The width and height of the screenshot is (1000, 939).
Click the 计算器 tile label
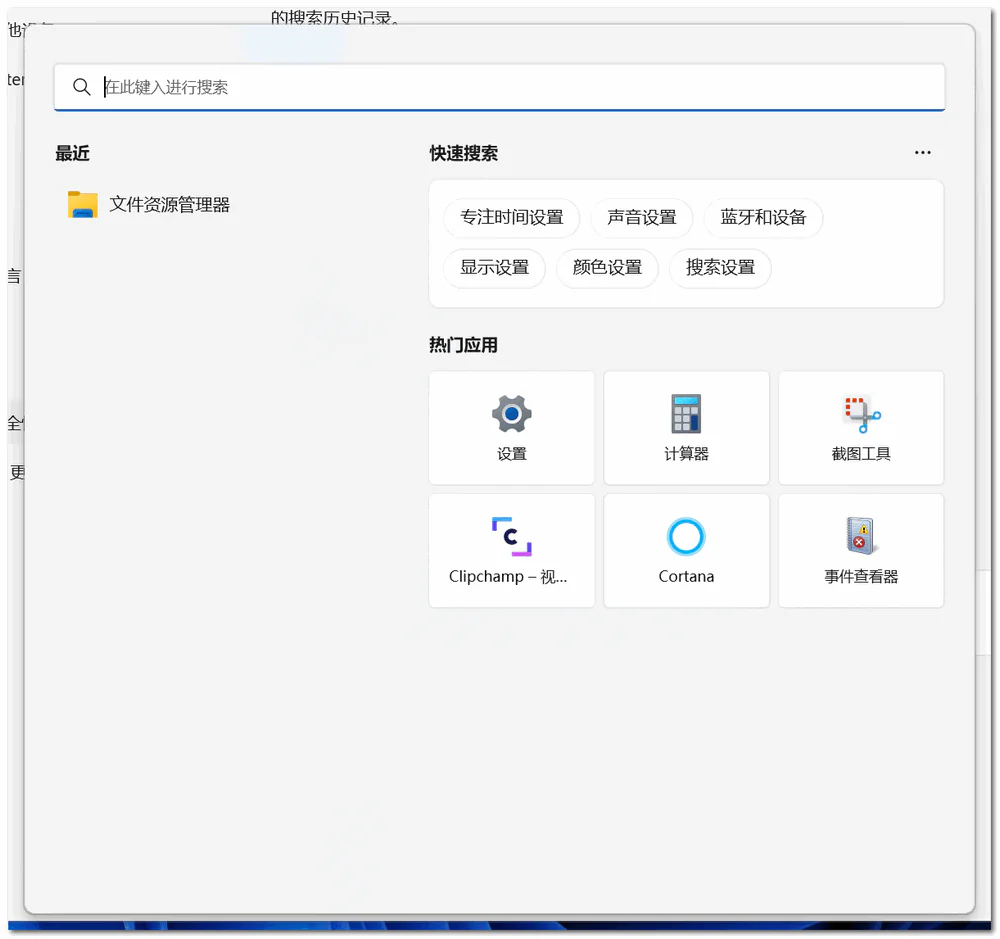click(686, 454)
